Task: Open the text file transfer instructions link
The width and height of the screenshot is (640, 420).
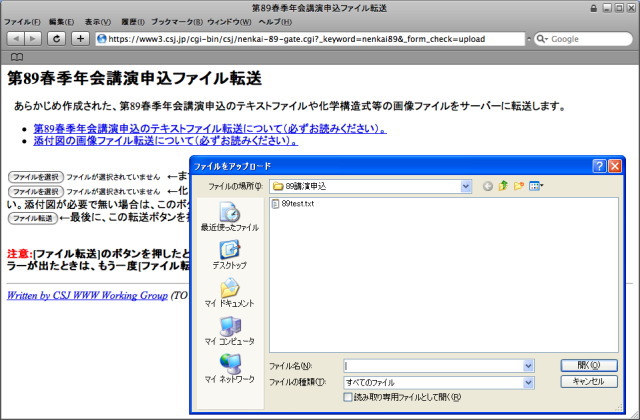Action: 210,128
